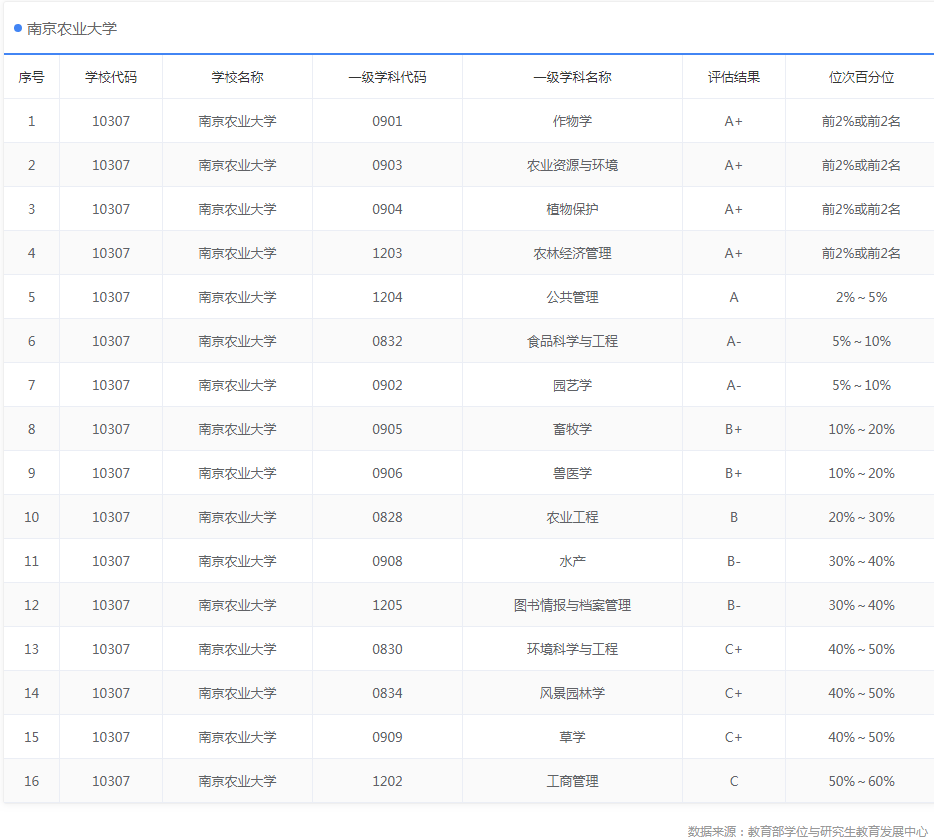Click the 一级学科名称 column header

click(x=572, y=76)
